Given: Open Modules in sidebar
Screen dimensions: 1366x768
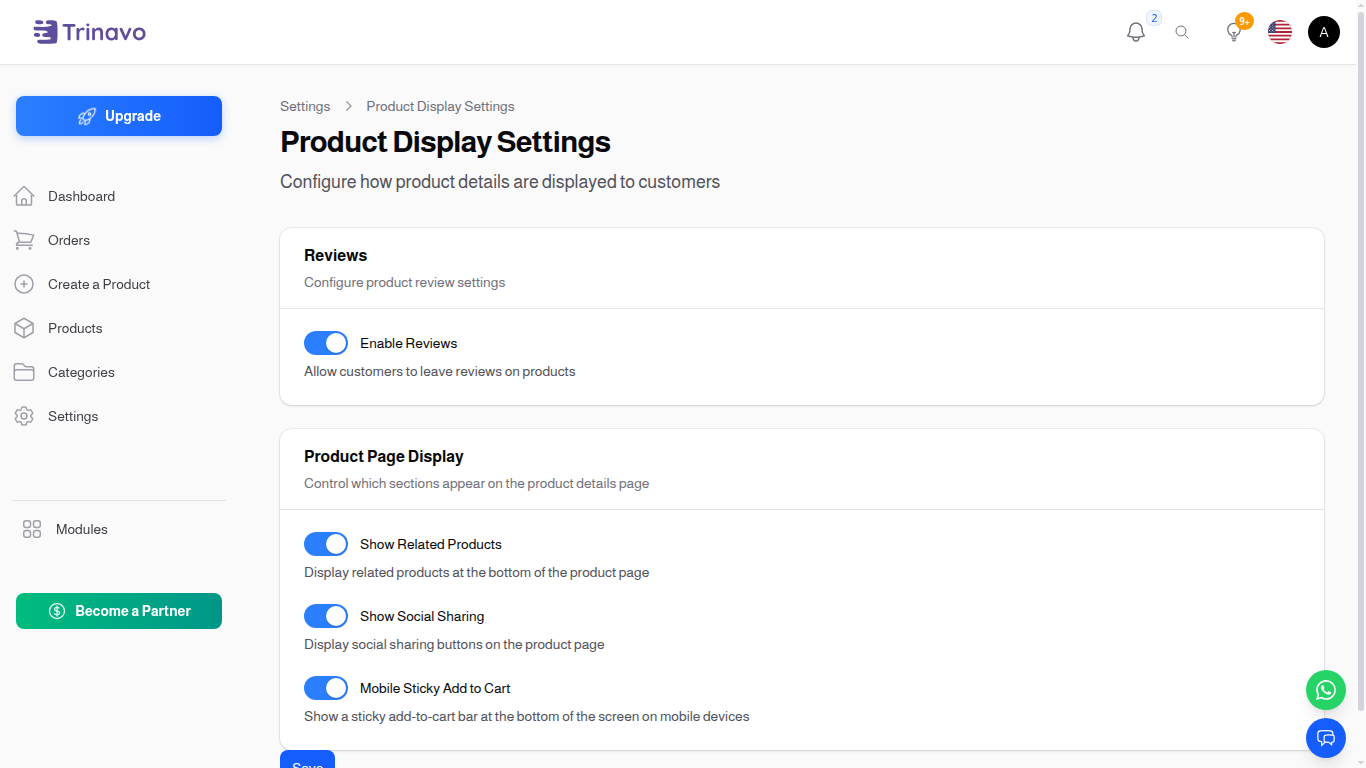Looking at the screenshot, I should coord(82,529).
